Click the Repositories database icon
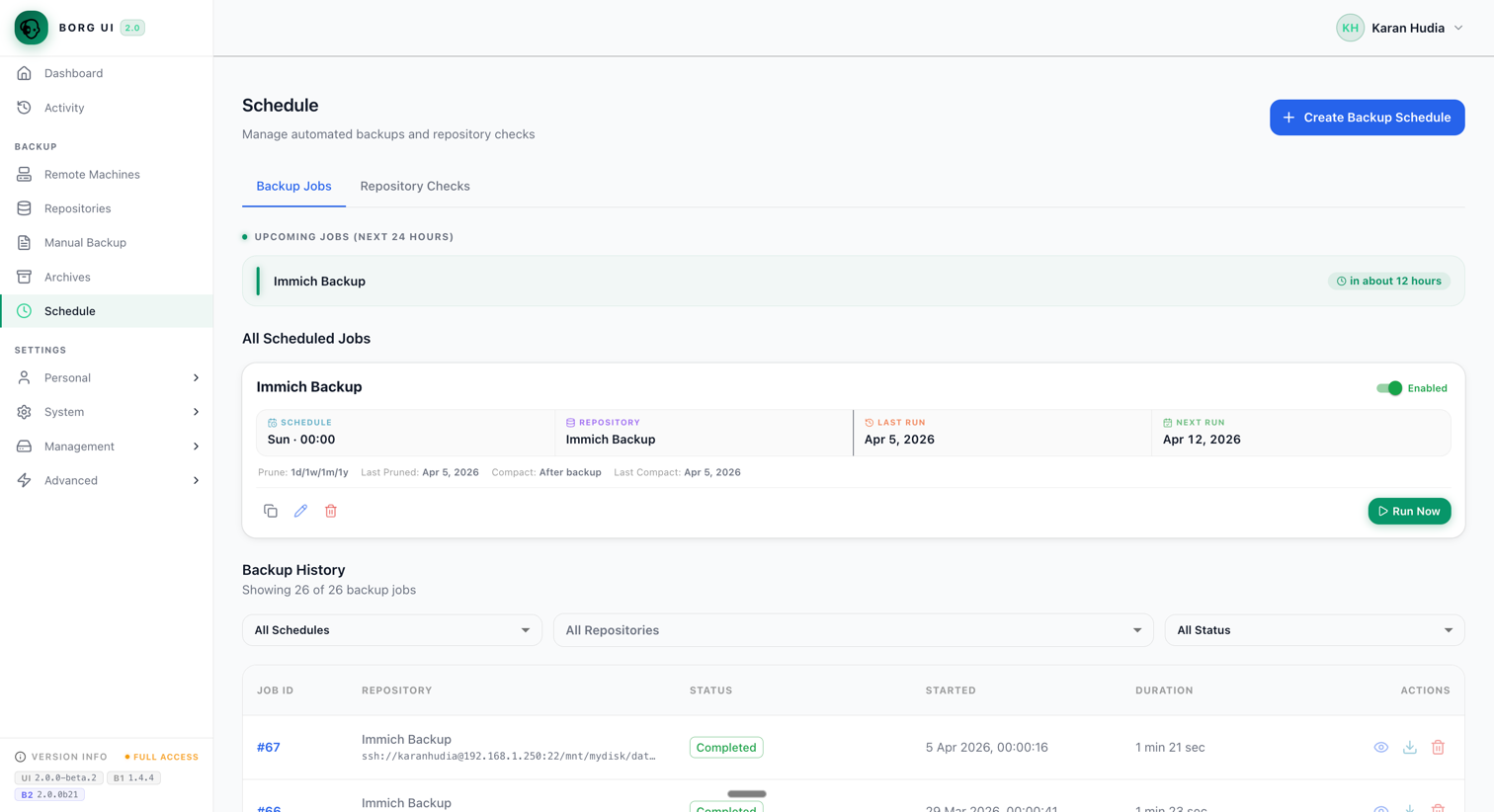The height and width of the screenshot is (812, 1494). [x=24, y=208]
